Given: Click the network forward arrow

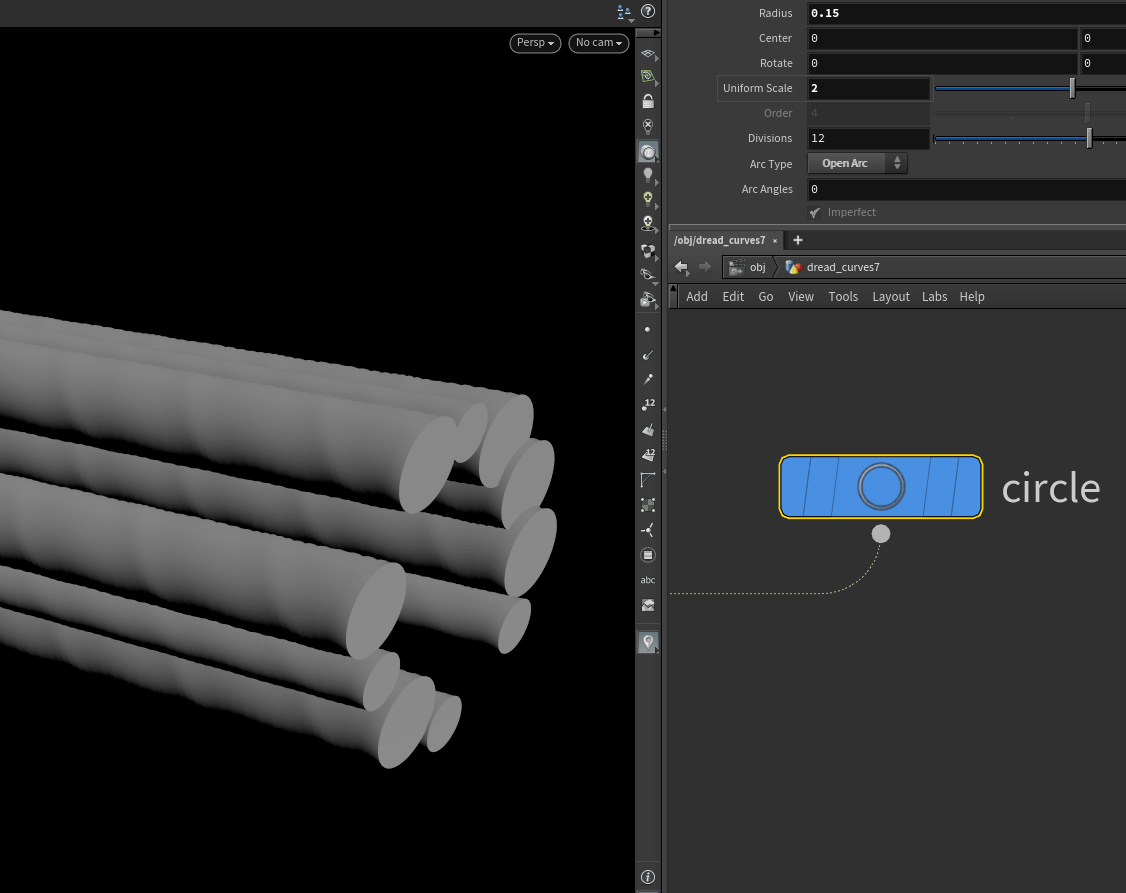Looking at the screenshot, I should 705,267.
